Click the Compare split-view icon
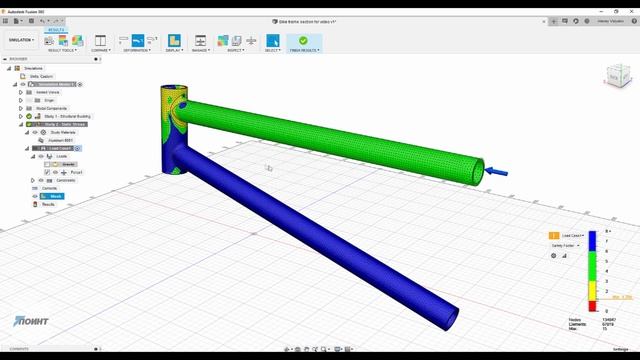640x360 pixels. 100,40
